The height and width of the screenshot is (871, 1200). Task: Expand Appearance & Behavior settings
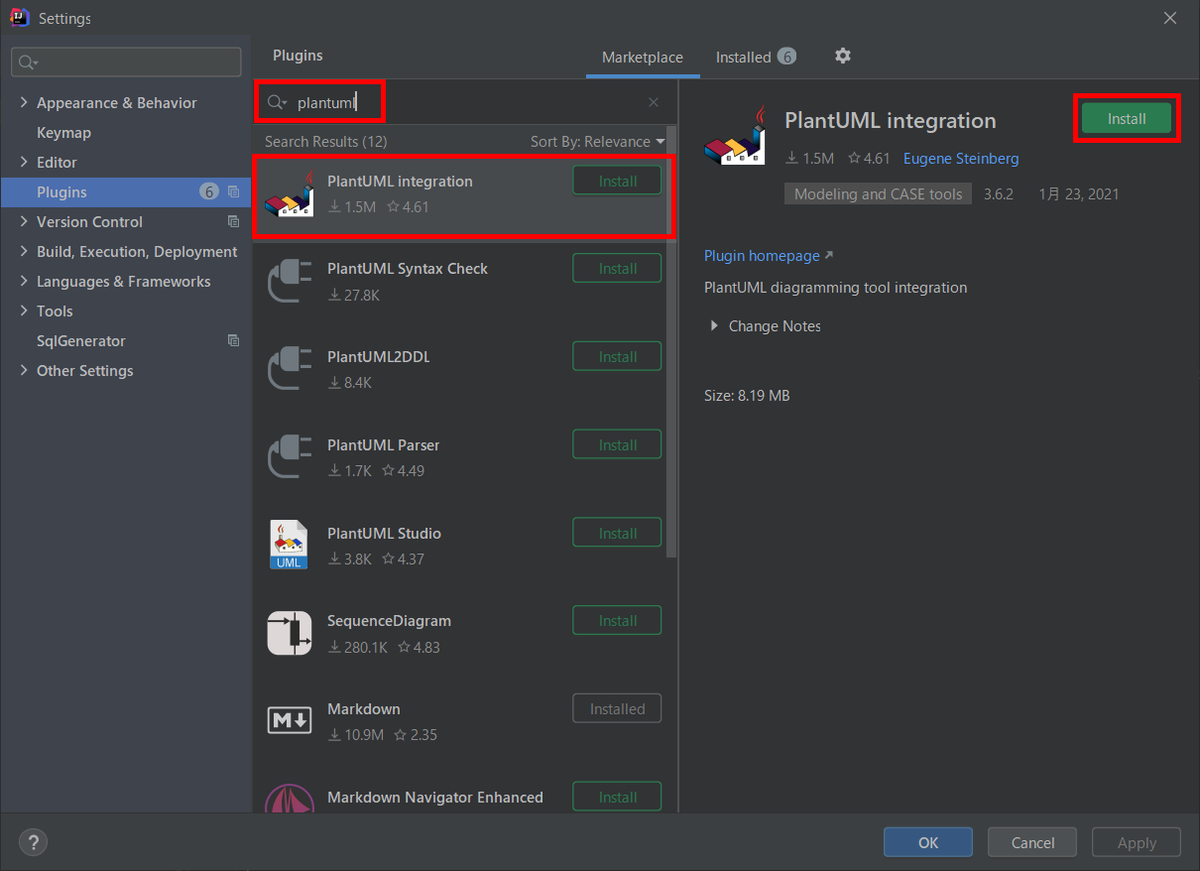pos(24,103)
